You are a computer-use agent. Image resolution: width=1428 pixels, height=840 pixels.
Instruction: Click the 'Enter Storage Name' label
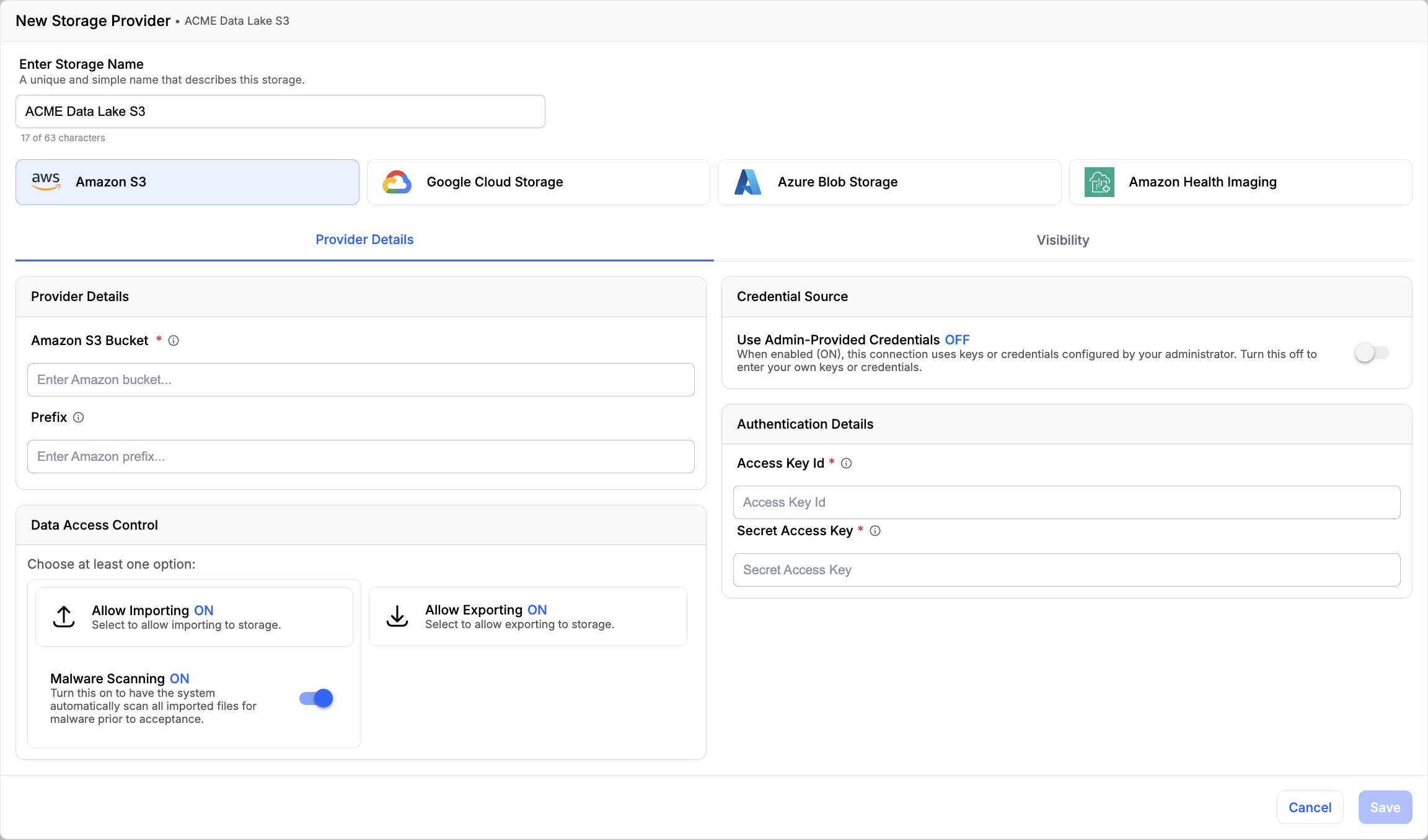pos(81,64)
